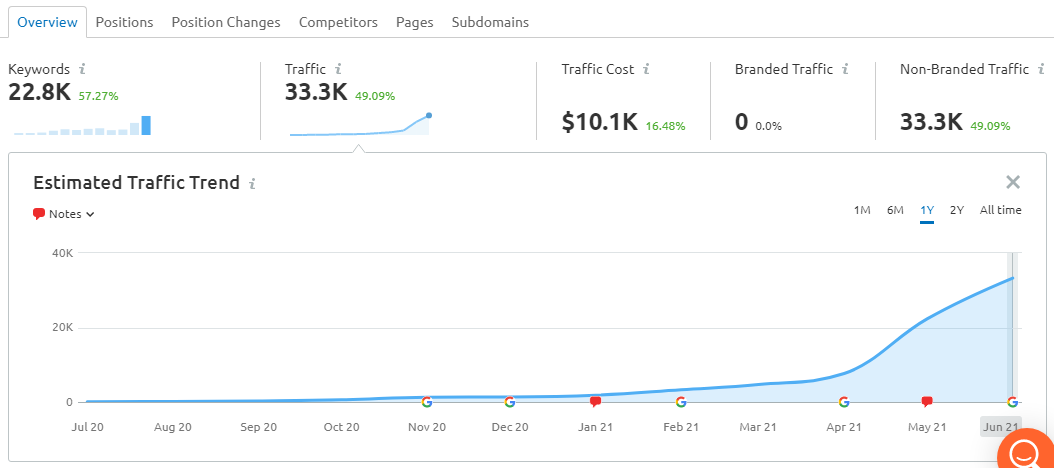The height and width of the screenshot is (468, 1054).
Task: Open the orange chat support bubble
Action: pyautogui.click(x=1025, y=449)
